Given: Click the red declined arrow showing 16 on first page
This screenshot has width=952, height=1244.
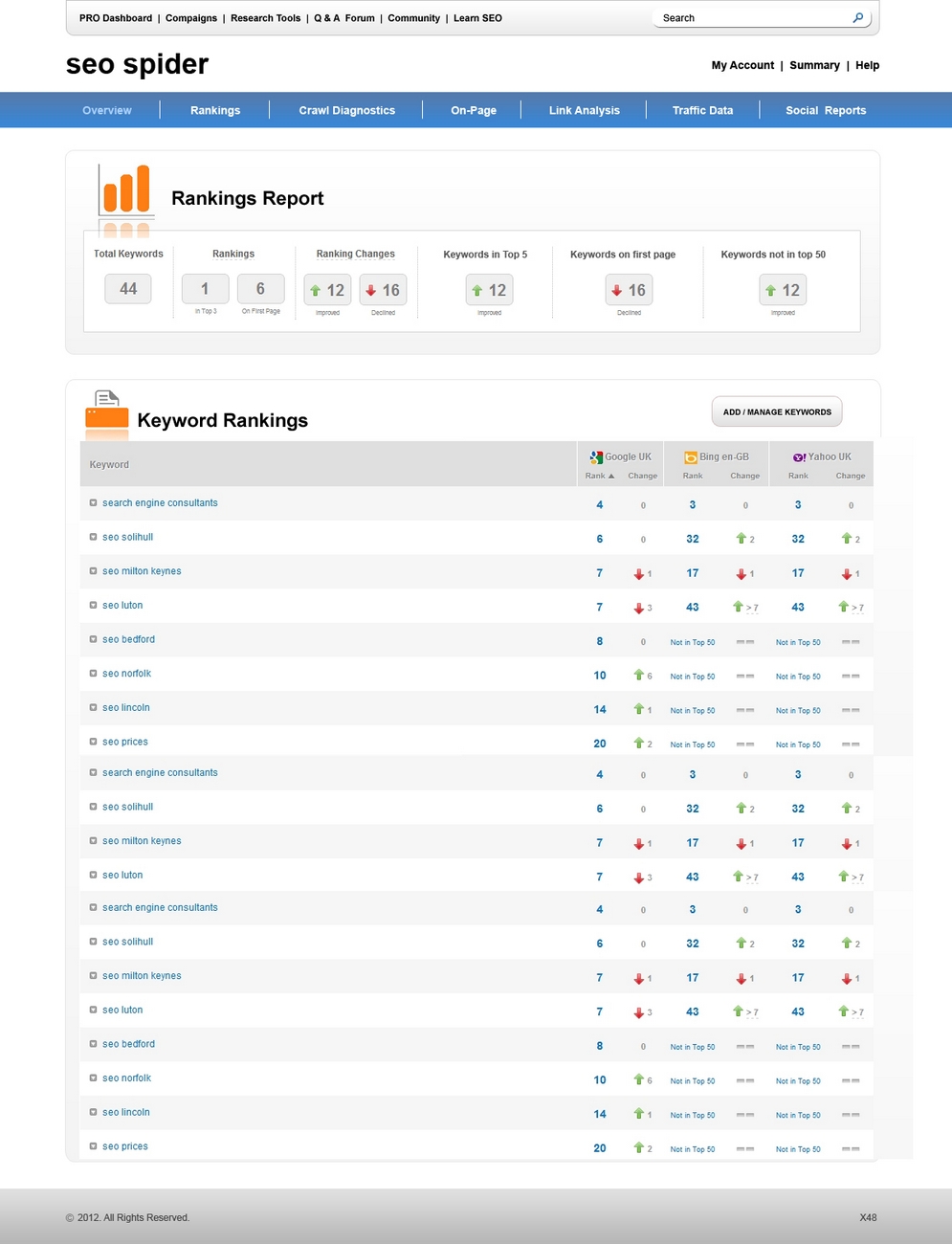Looking at the screenshot, I should coord(616,290).
